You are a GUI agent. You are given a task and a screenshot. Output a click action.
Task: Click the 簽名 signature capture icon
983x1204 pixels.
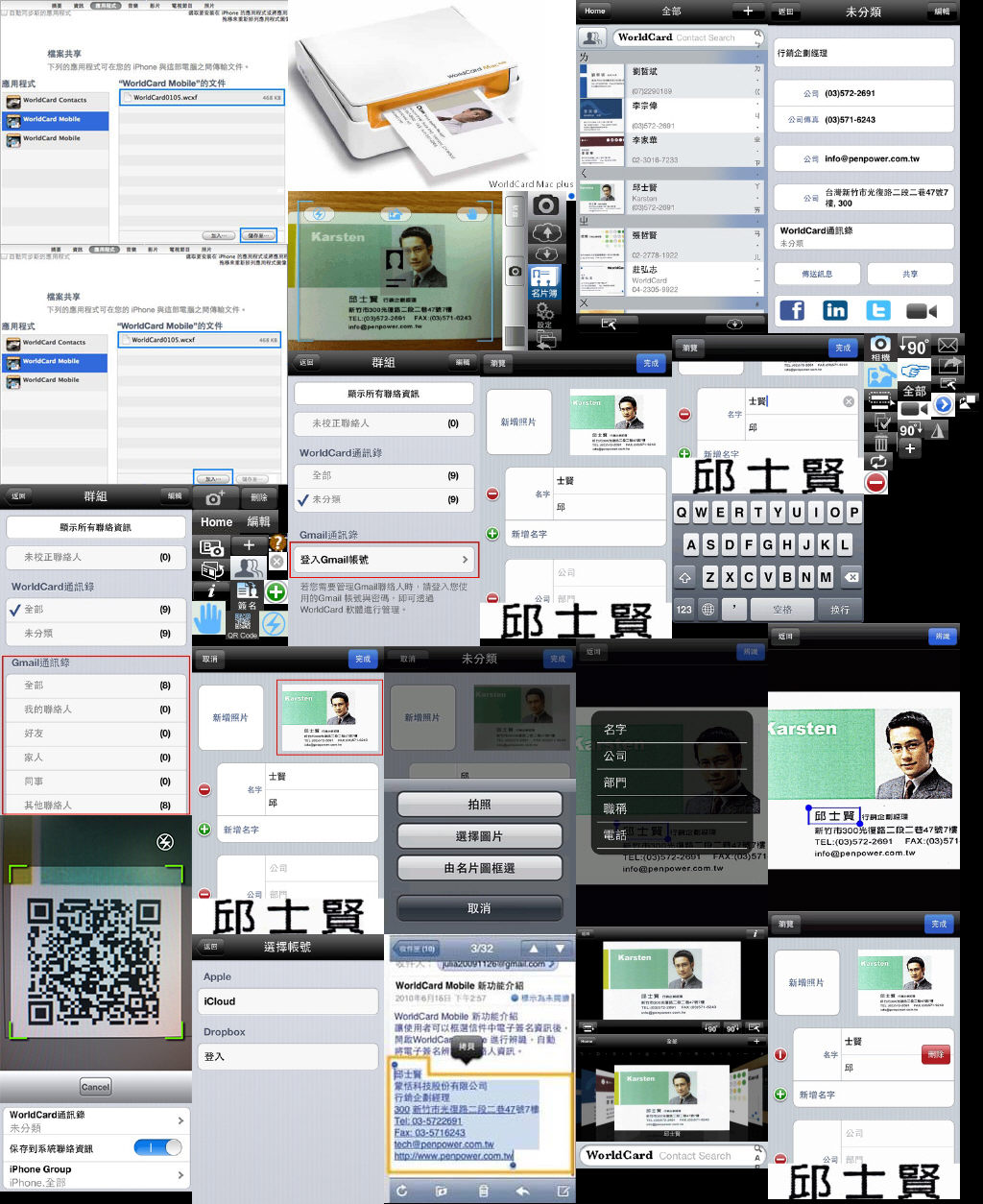pos(247,594)
